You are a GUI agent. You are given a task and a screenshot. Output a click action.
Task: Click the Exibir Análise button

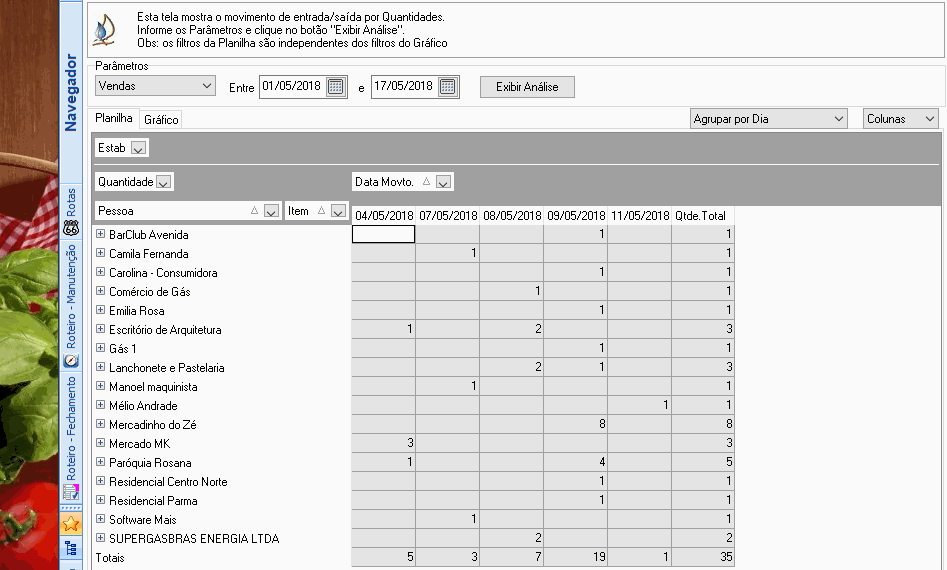tap(527, 87)
